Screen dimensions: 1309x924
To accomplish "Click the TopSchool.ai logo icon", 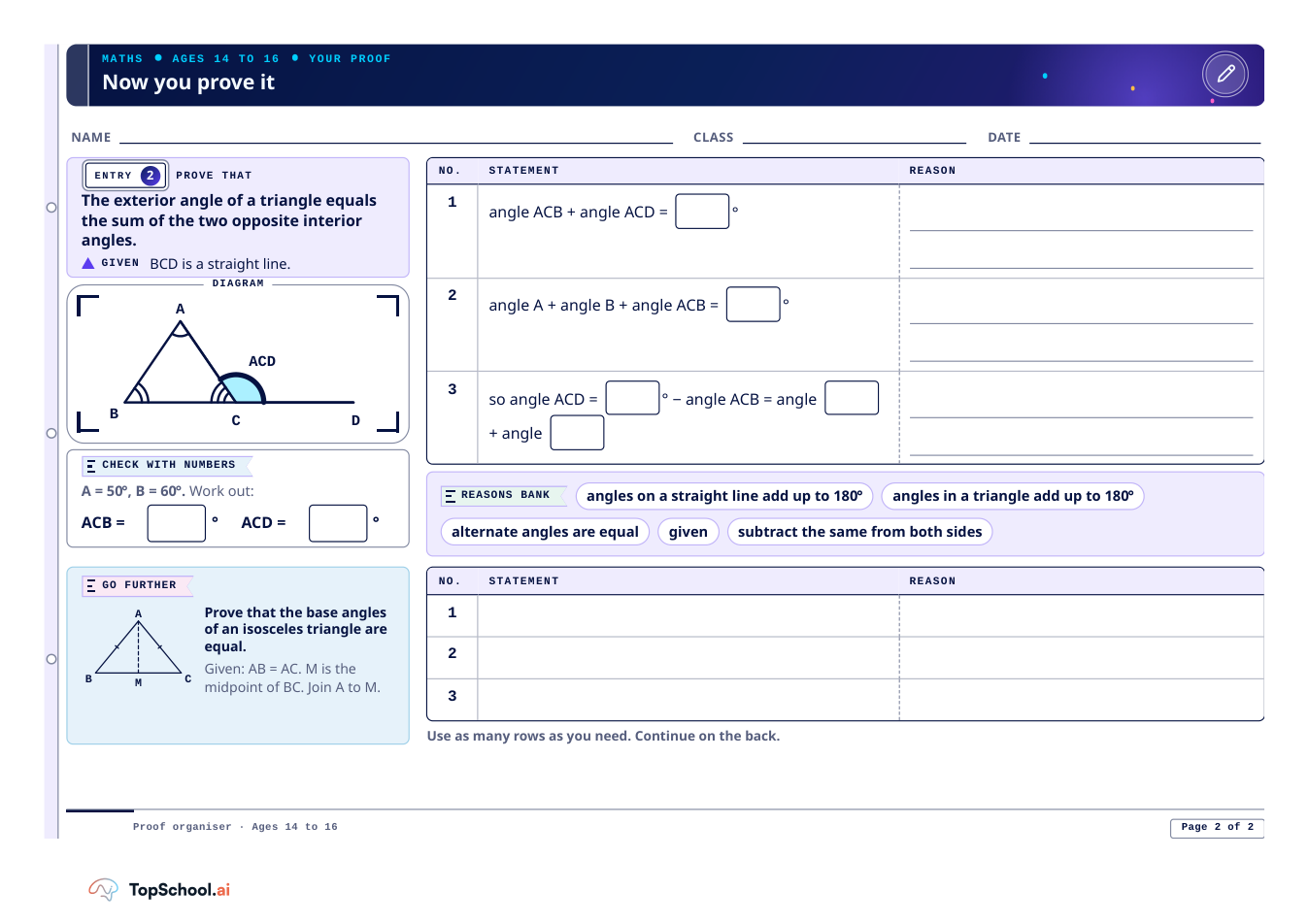I will point(104,889).
